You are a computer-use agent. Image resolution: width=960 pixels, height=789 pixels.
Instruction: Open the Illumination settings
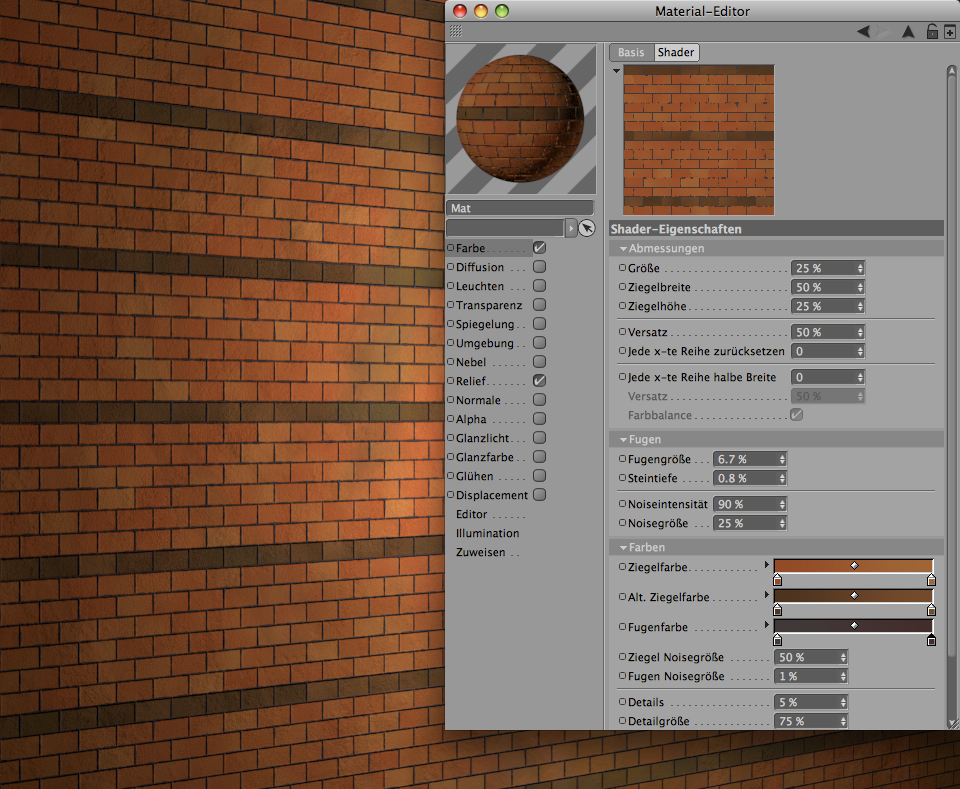(x=487, y=533)
